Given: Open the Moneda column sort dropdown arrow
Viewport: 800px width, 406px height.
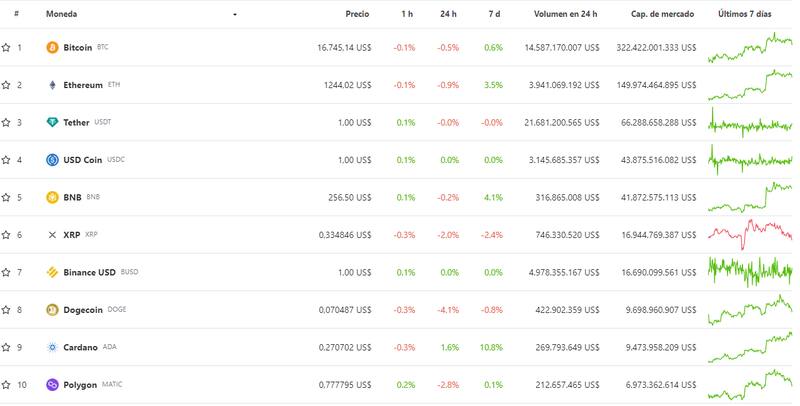Looking at the screenshot, I should pos(235,15).
